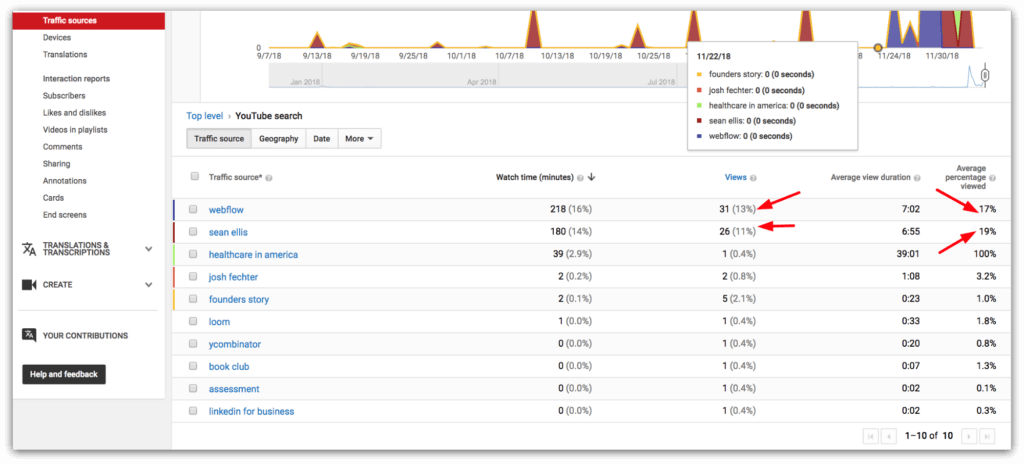Screen dimensions: 1024x464
Task: Open the assessment traffic source link
Action: 234,389
